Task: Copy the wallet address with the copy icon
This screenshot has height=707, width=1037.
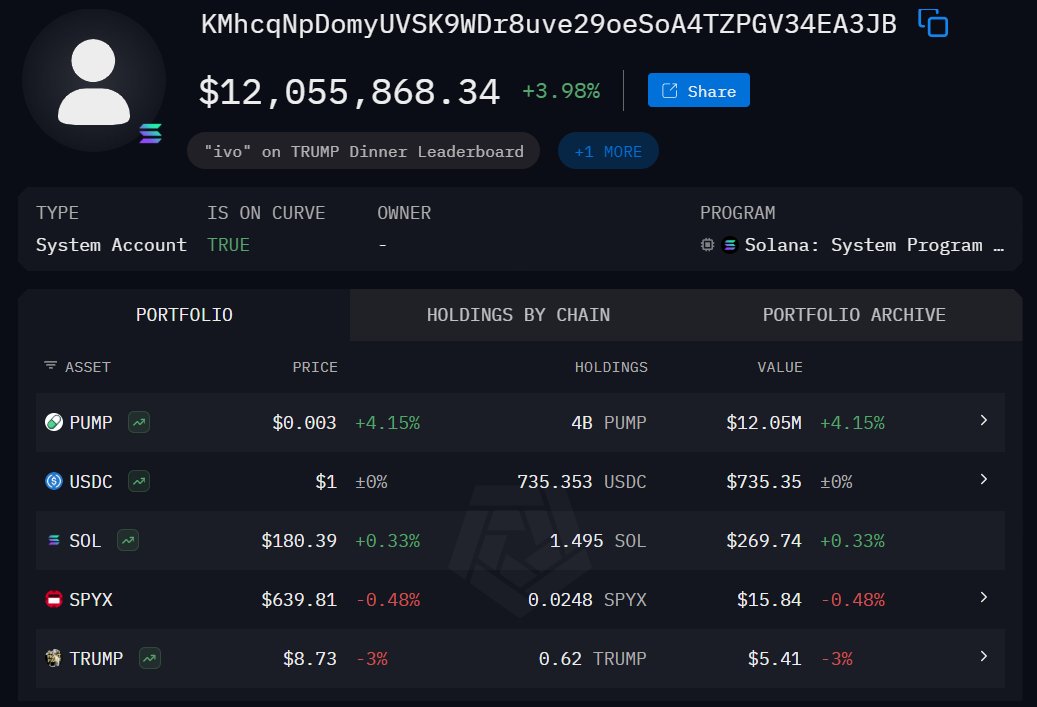Action: (x=933, y=23)
